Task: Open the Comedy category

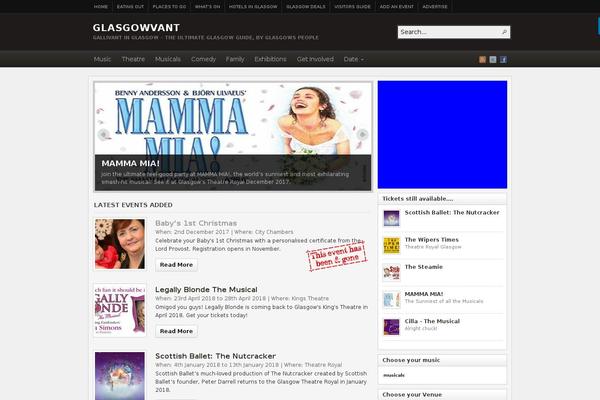Action: [203, 59]
